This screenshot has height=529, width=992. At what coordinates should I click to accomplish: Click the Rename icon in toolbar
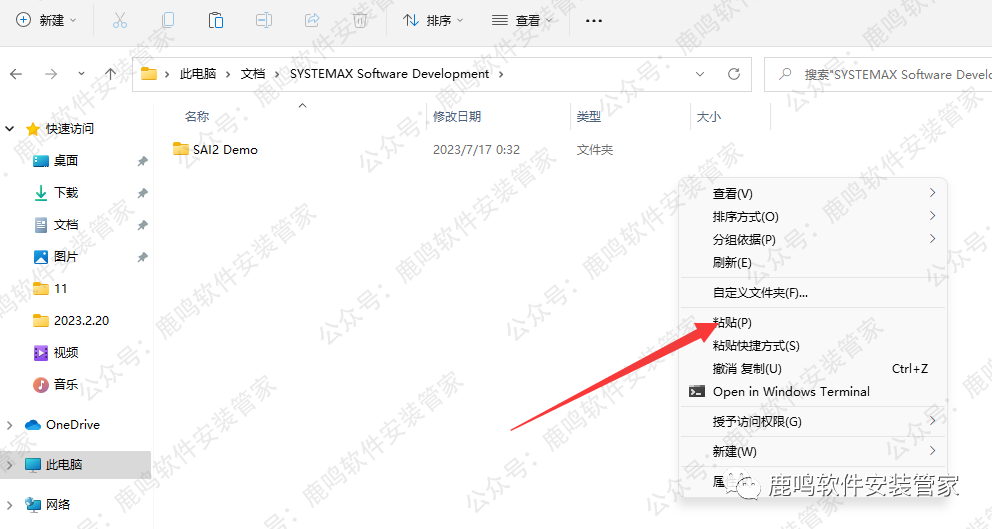pos(264,20)
